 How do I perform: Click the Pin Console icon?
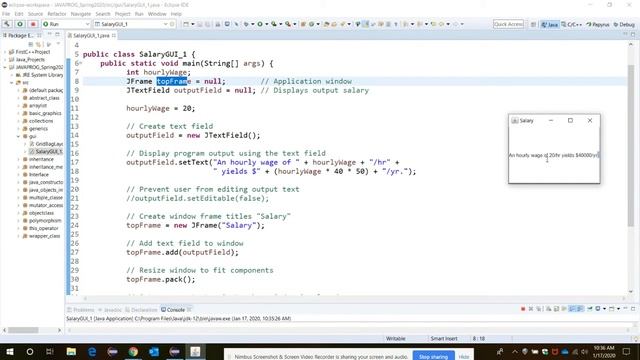pyautogui.click(x=590, y=309)
